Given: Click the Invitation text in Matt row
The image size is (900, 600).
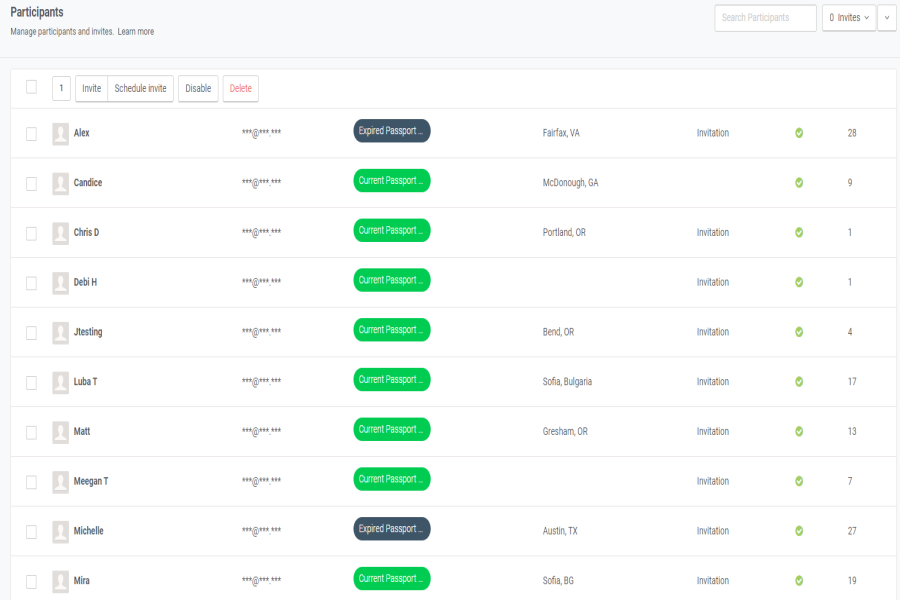Looking at the screenshot, I should (713, 432).
